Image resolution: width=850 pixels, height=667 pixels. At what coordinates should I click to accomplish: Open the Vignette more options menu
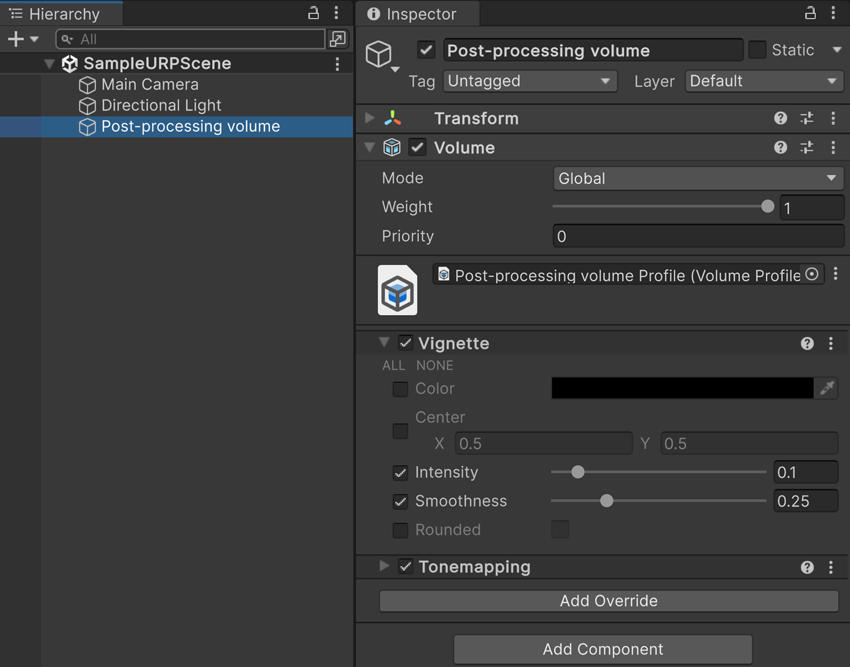[x=830, y=343]
